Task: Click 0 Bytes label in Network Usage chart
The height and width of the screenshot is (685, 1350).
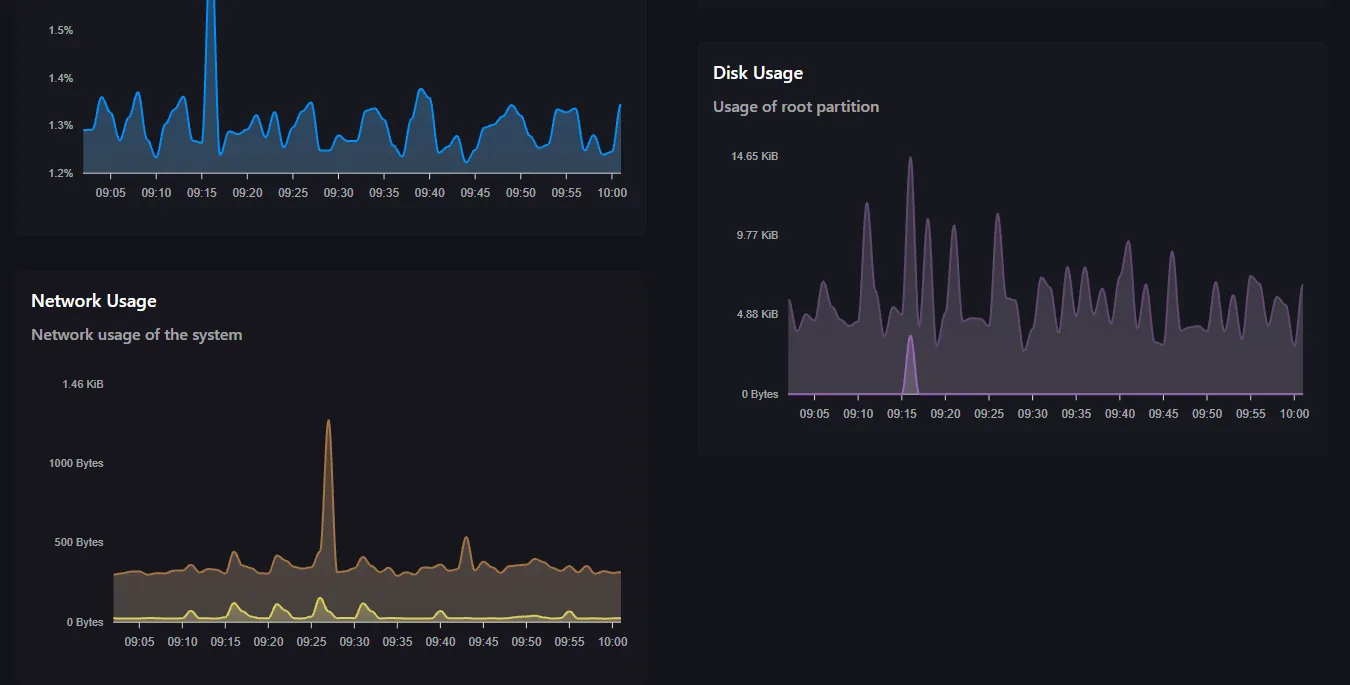Action: [x=86, y=622]
